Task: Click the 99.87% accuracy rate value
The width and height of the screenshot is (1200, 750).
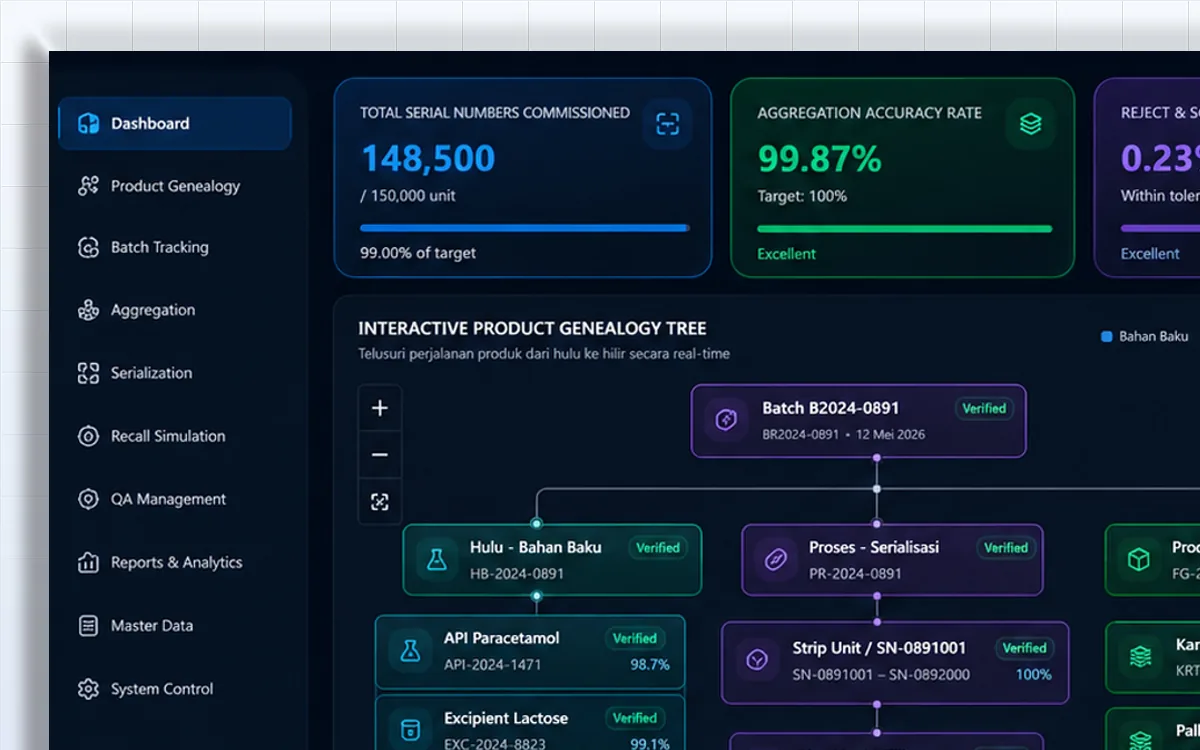Action: pyautogui.click(x=820, y=158)
